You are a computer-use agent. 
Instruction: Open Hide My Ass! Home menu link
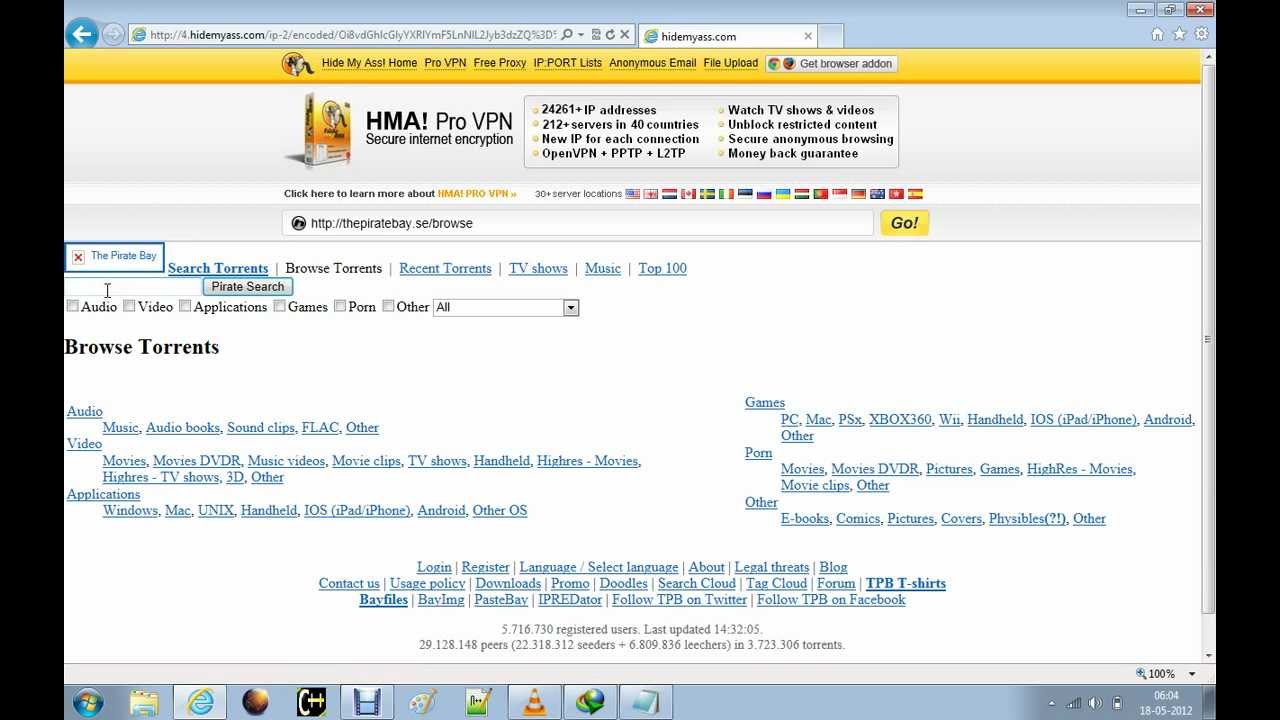[369, 63]
